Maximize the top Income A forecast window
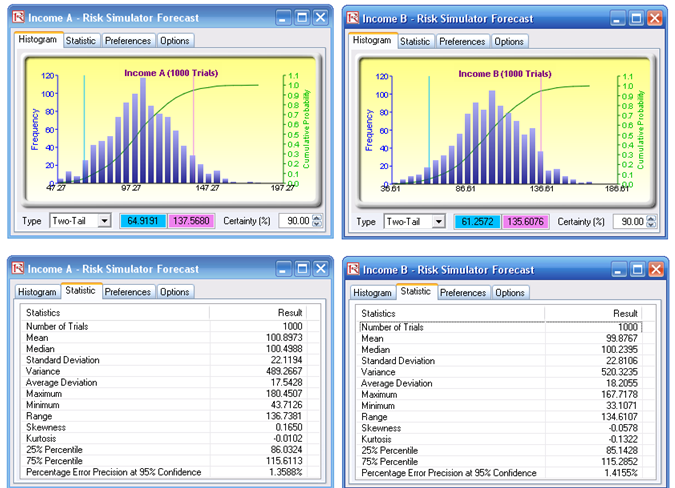 point(302,18)
